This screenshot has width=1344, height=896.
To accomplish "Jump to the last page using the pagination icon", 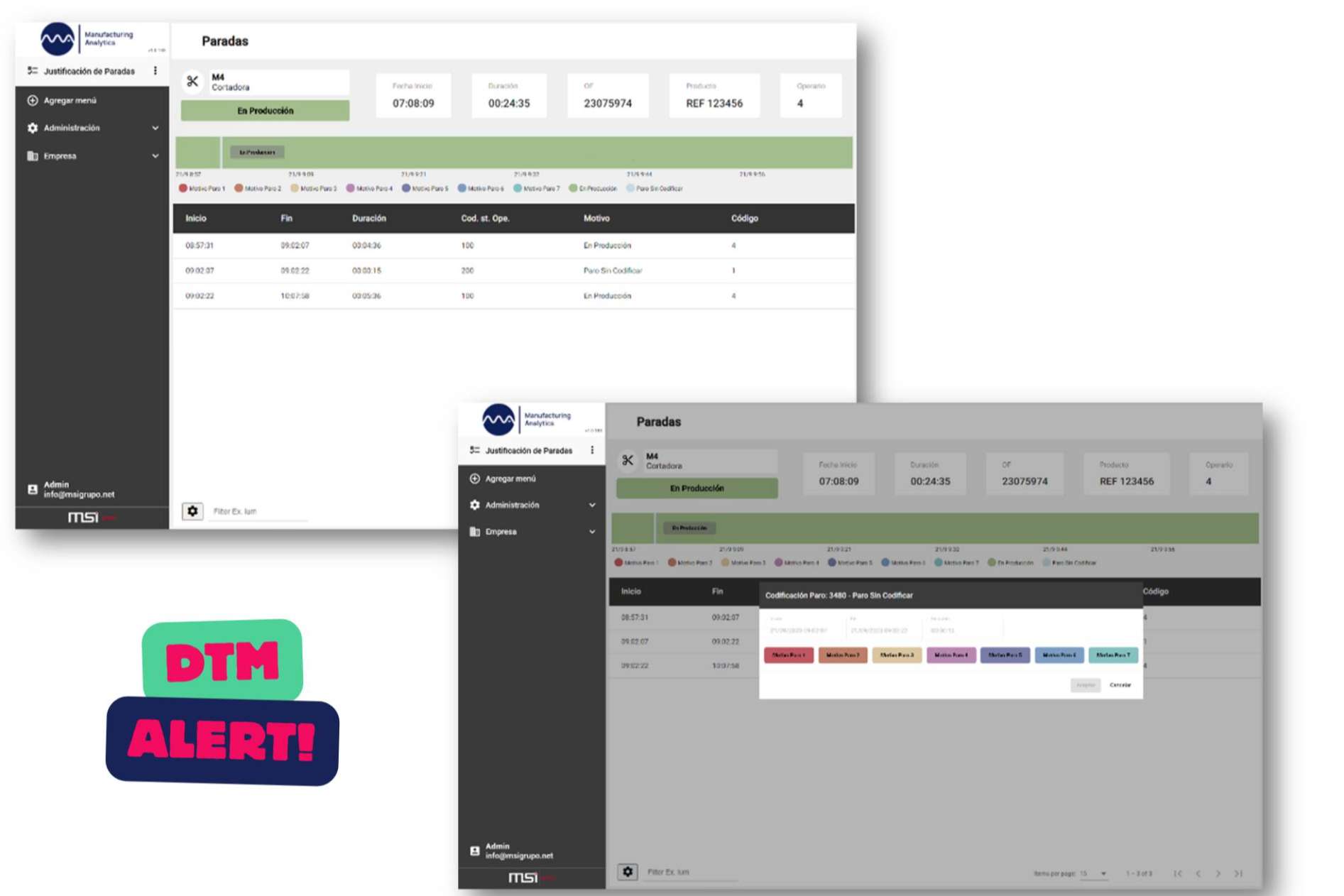I will 1239,873.
